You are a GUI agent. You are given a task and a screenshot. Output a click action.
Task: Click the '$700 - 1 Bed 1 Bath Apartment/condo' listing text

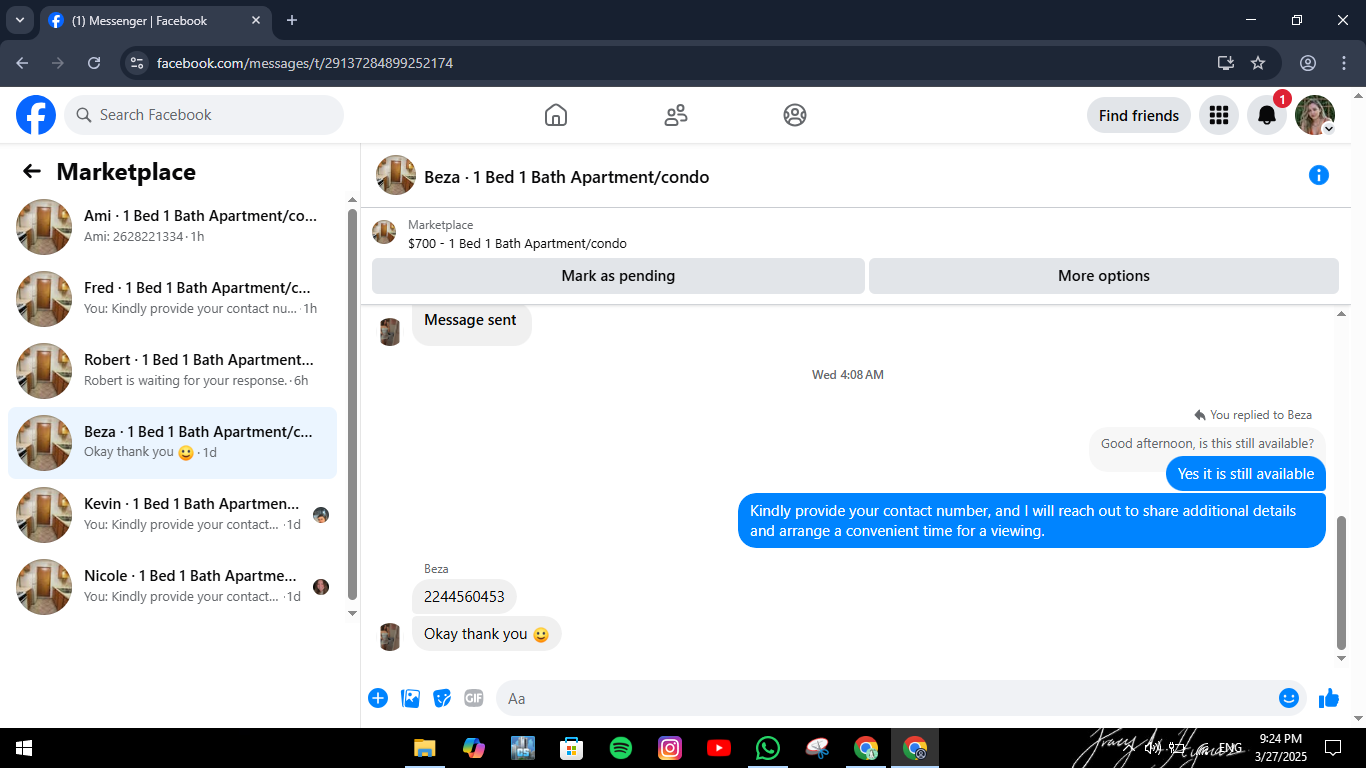(x=517, y=243)
